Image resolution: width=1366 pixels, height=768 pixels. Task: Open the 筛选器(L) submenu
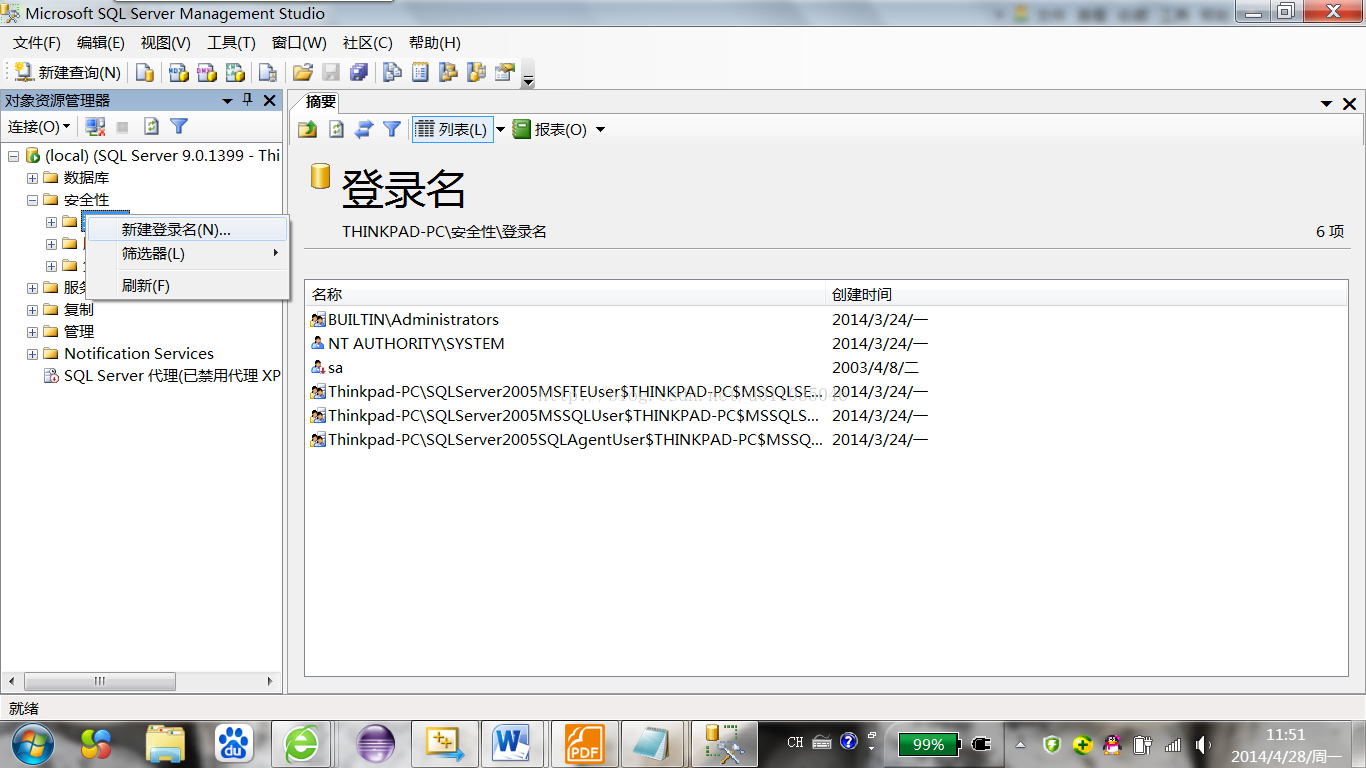point(188,254)
